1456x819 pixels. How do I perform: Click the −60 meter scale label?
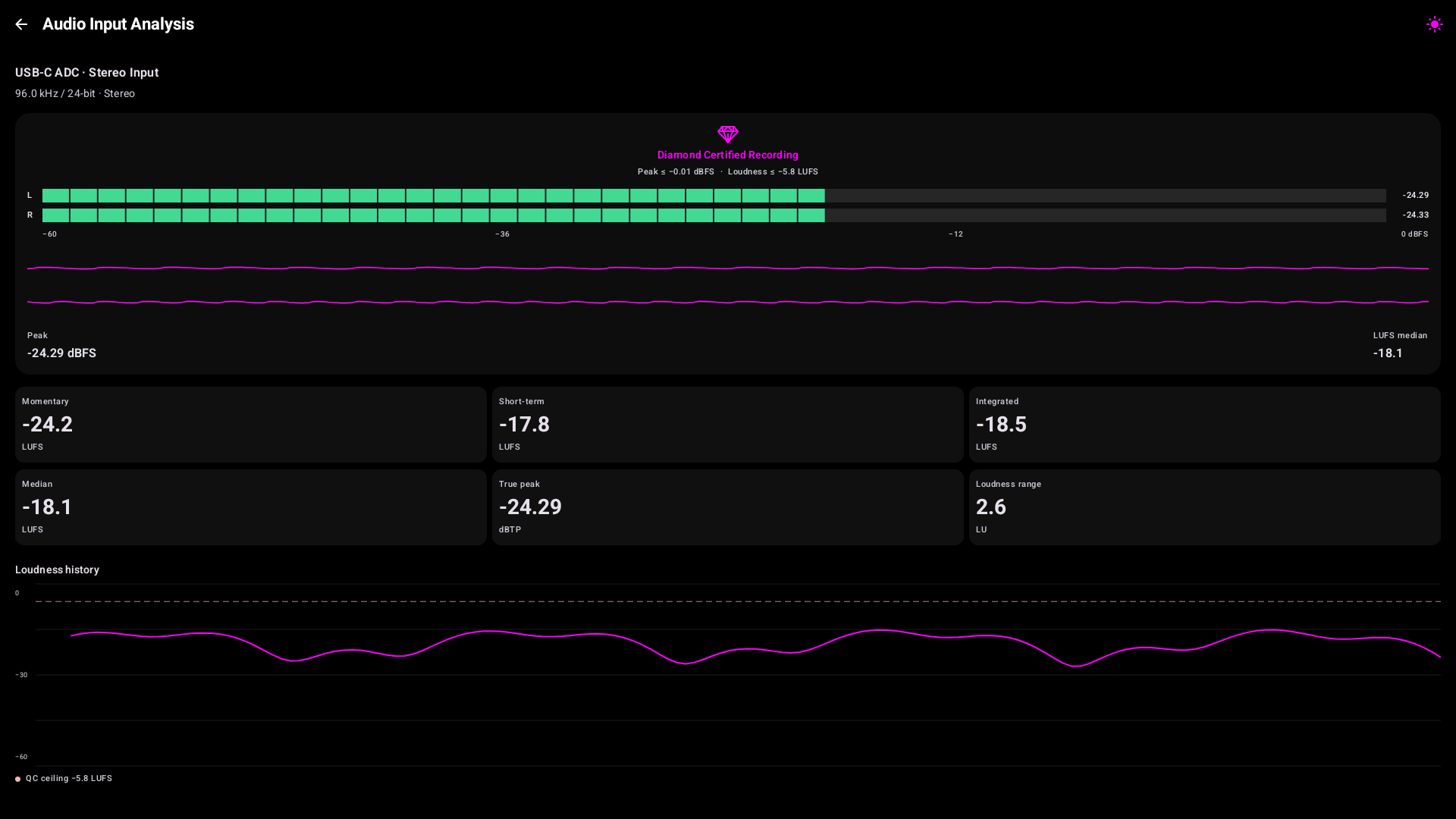(x=49, y=234)
